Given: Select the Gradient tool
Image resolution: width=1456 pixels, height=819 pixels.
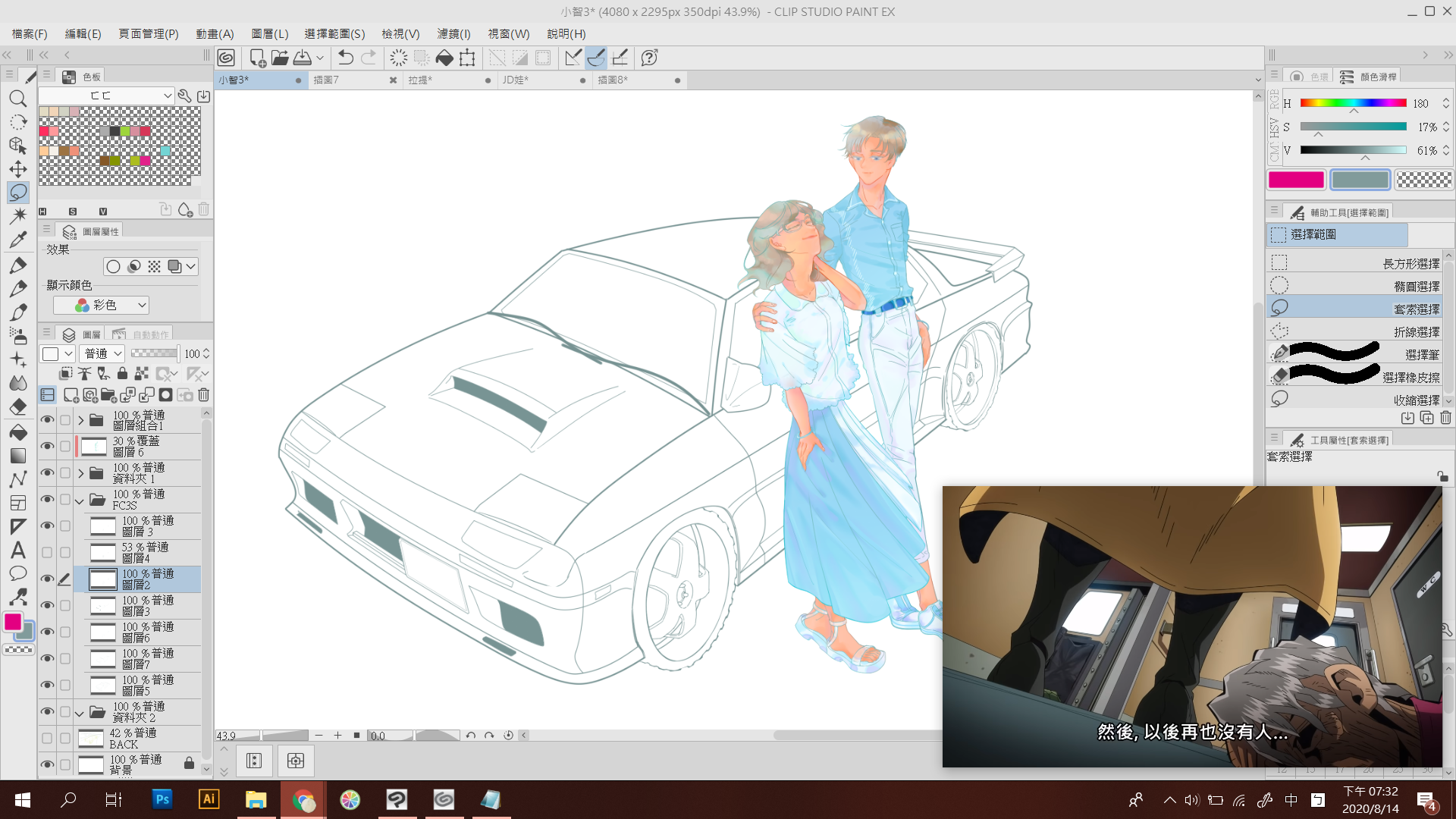Looking at the screenshot, I should pos(18,456).
